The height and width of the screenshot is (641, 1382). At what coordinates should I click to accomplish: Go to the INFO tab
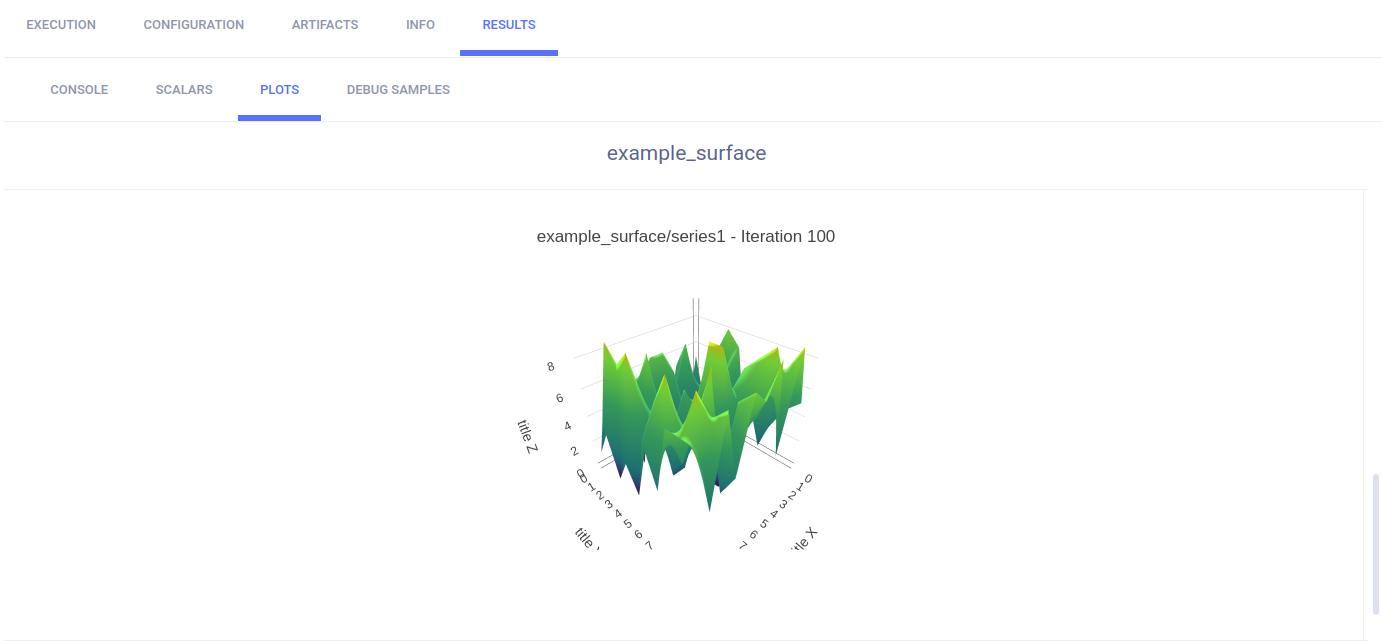(x=420, y=25)
